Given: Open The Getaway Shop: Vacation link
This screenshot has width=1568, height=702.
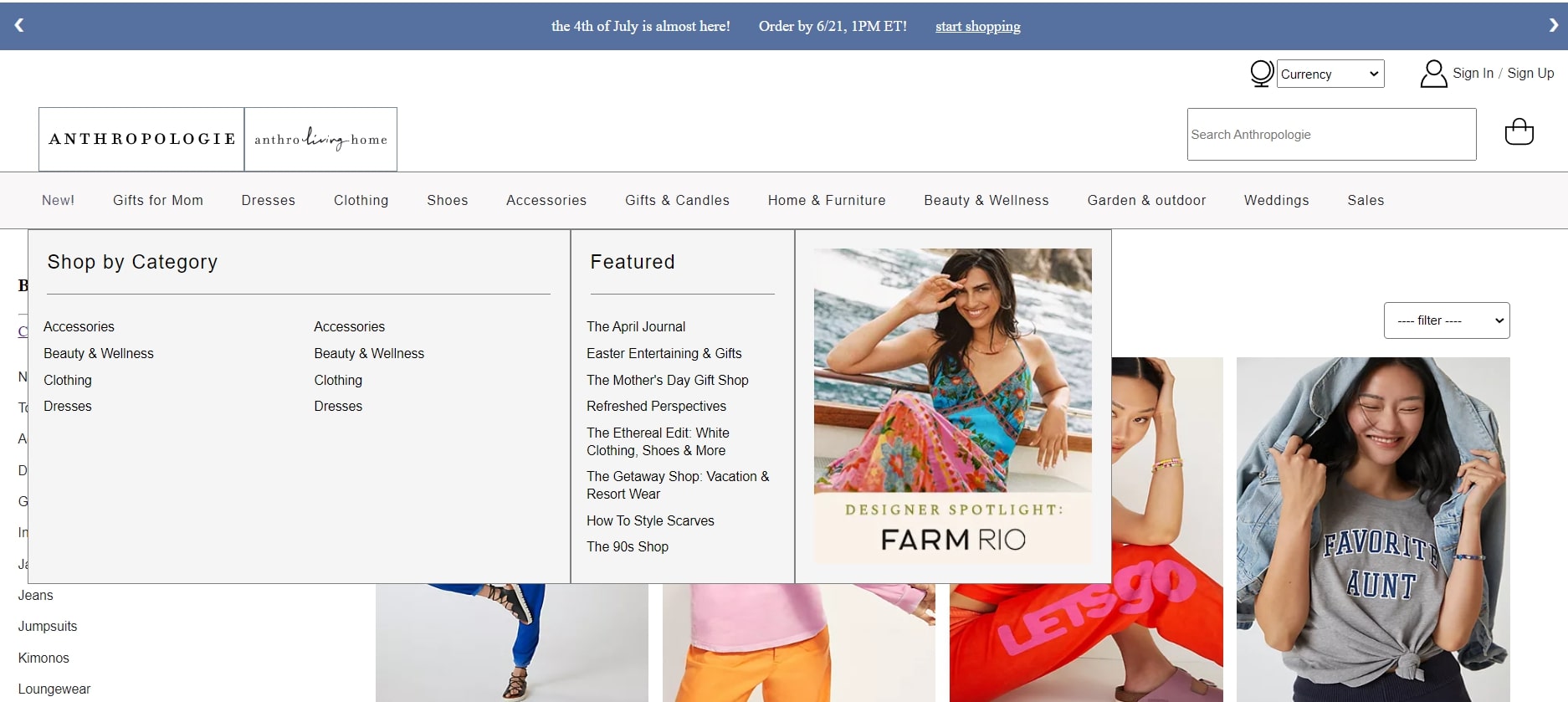Looking at the screenshot, I should click(x=678, y=484).
